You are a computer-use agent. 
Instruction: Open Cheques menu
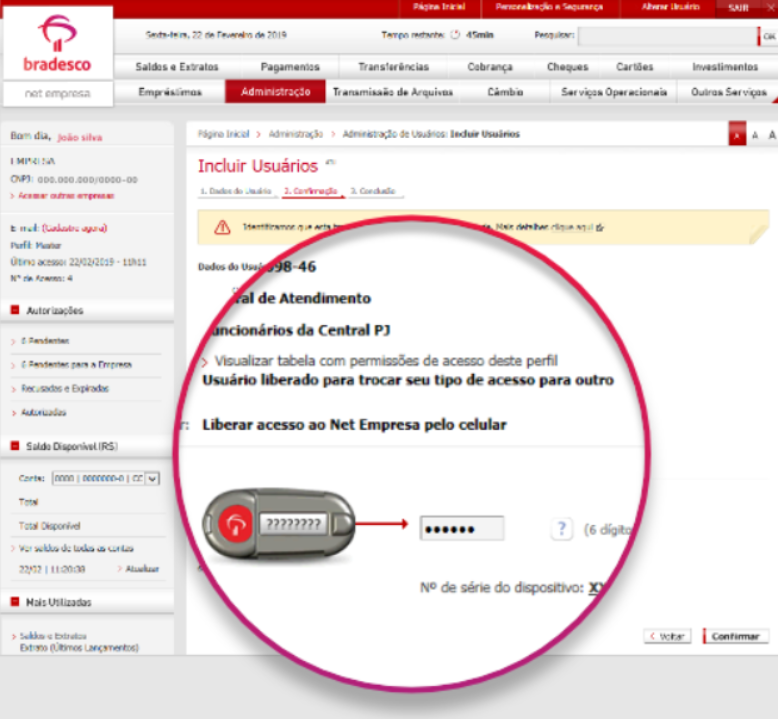click(x=568, y=66)
